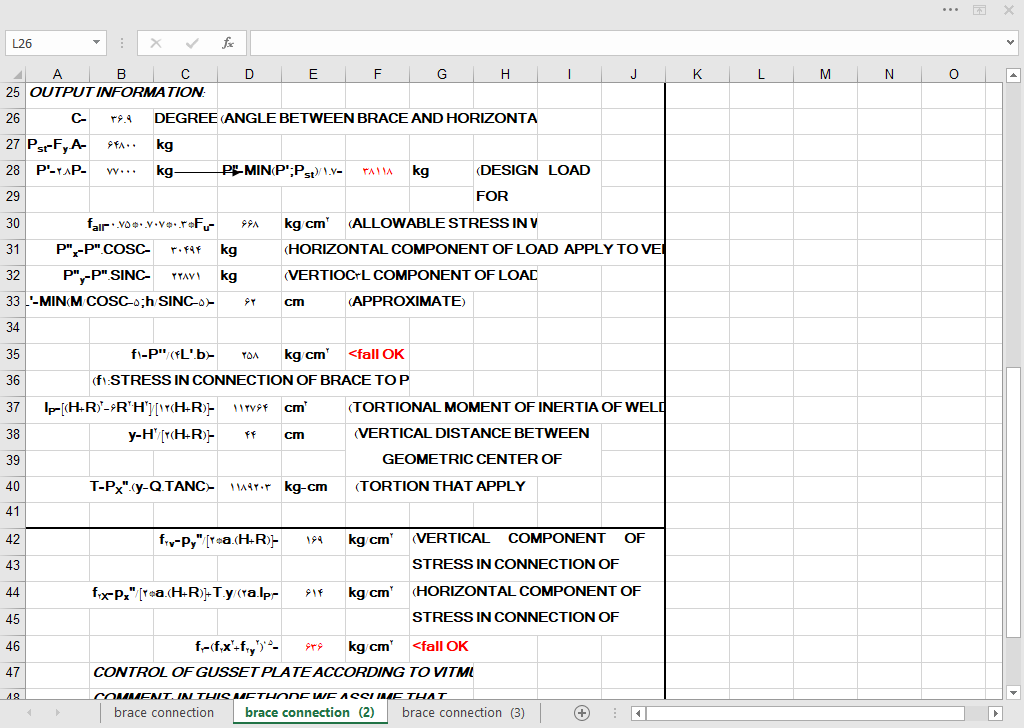Click CONTROL OF GUSSET PLATE text in row 47
Image resolution: width=1024 pixels, height=728 pixels.
pyautogui.click(x=283, y=672)
